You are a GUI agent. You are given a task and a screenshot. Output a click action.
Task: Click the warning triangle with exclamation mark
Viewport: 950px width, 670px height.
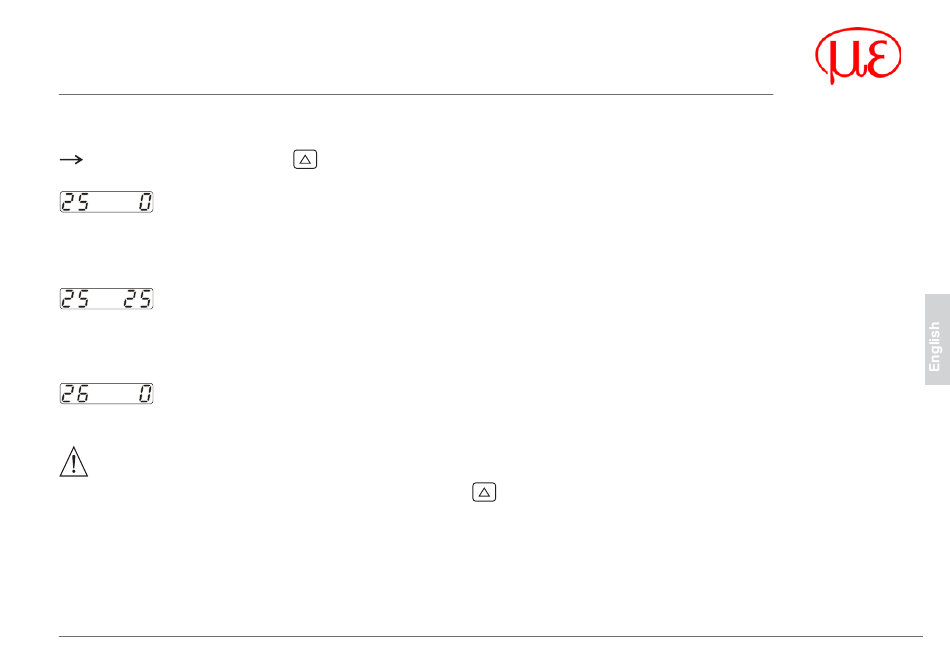point(74,462)
